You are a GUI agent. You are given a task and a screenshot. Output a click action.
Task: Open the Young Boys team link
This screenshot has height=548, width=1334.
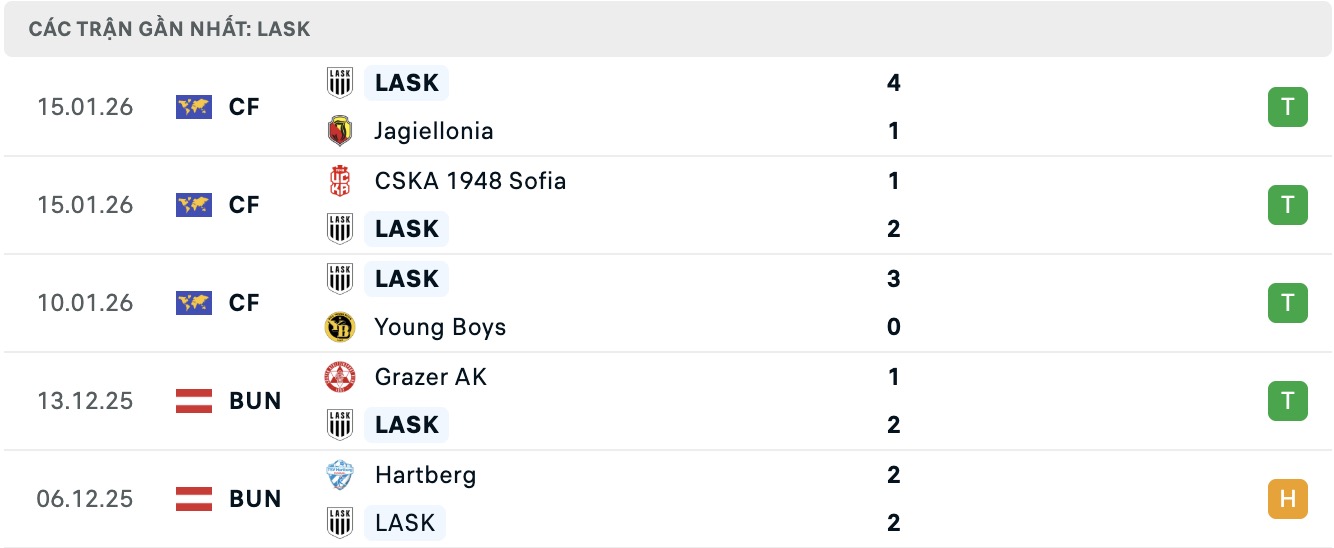pyautogui.click(x=440, y=327)
